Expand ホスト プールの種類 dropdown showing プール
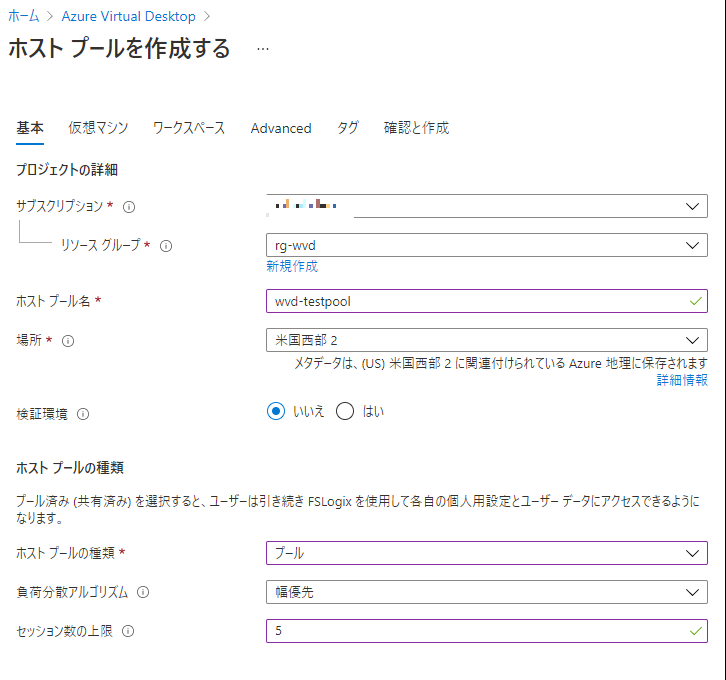Screen dimensions: 726x680 (x=487, y=553)
